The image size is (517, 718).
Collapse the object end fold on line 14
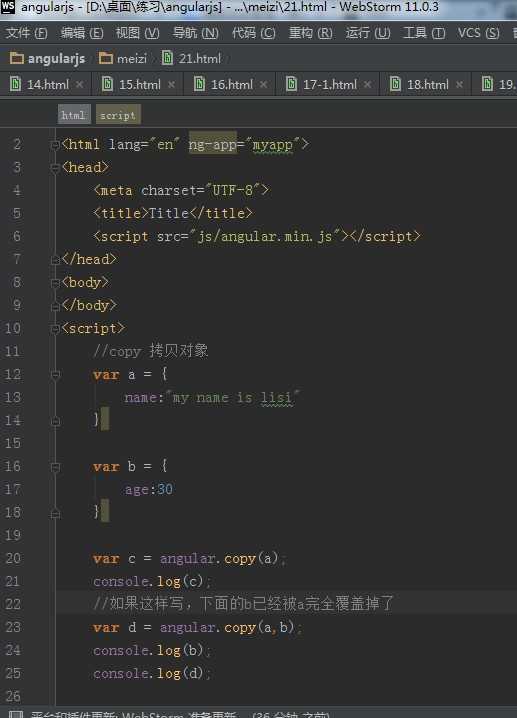pyautogui.click(x=55, y=421)
